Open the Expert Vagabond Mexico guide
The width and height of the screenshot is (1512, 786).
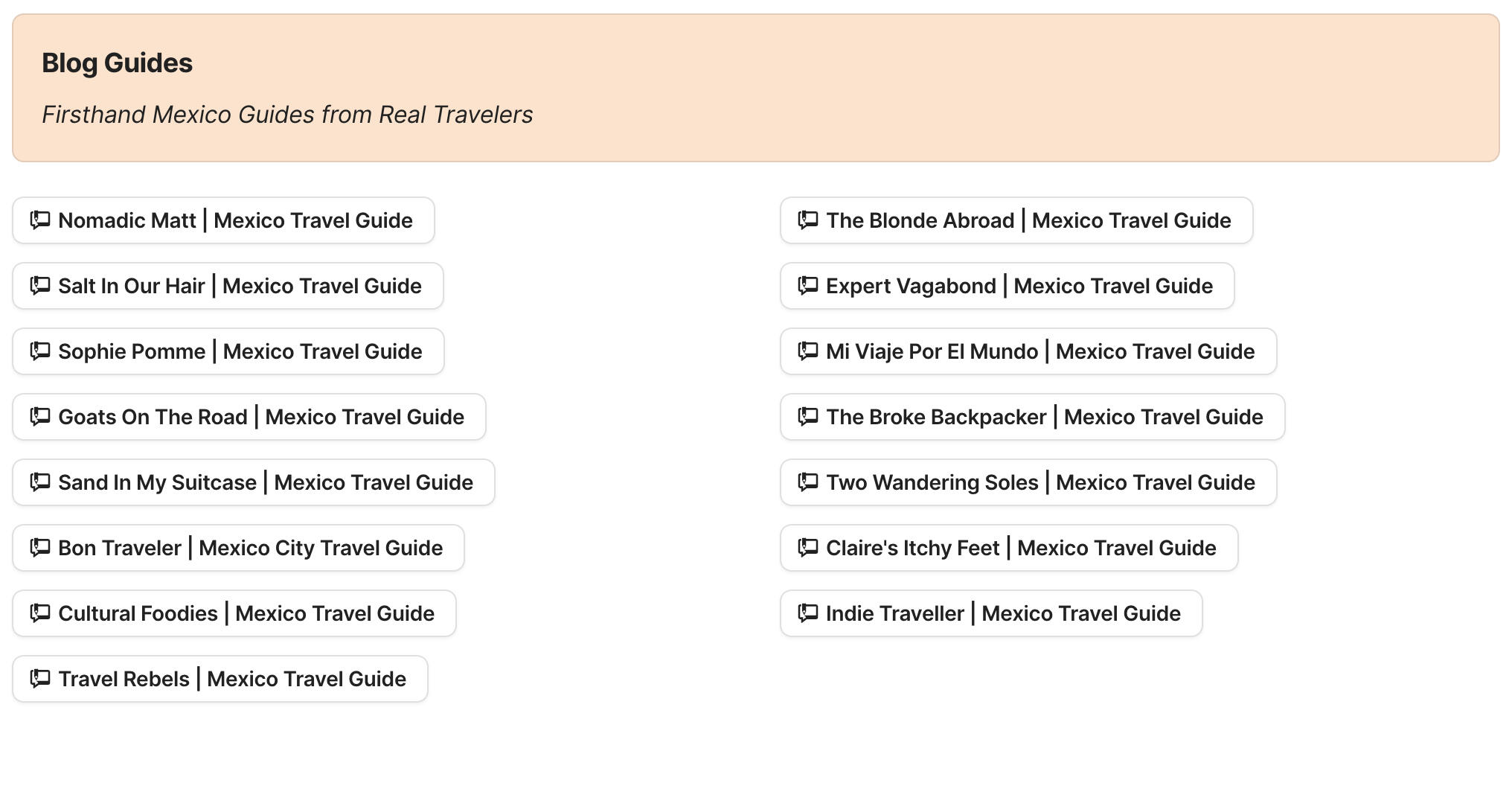pos(1007,286)
